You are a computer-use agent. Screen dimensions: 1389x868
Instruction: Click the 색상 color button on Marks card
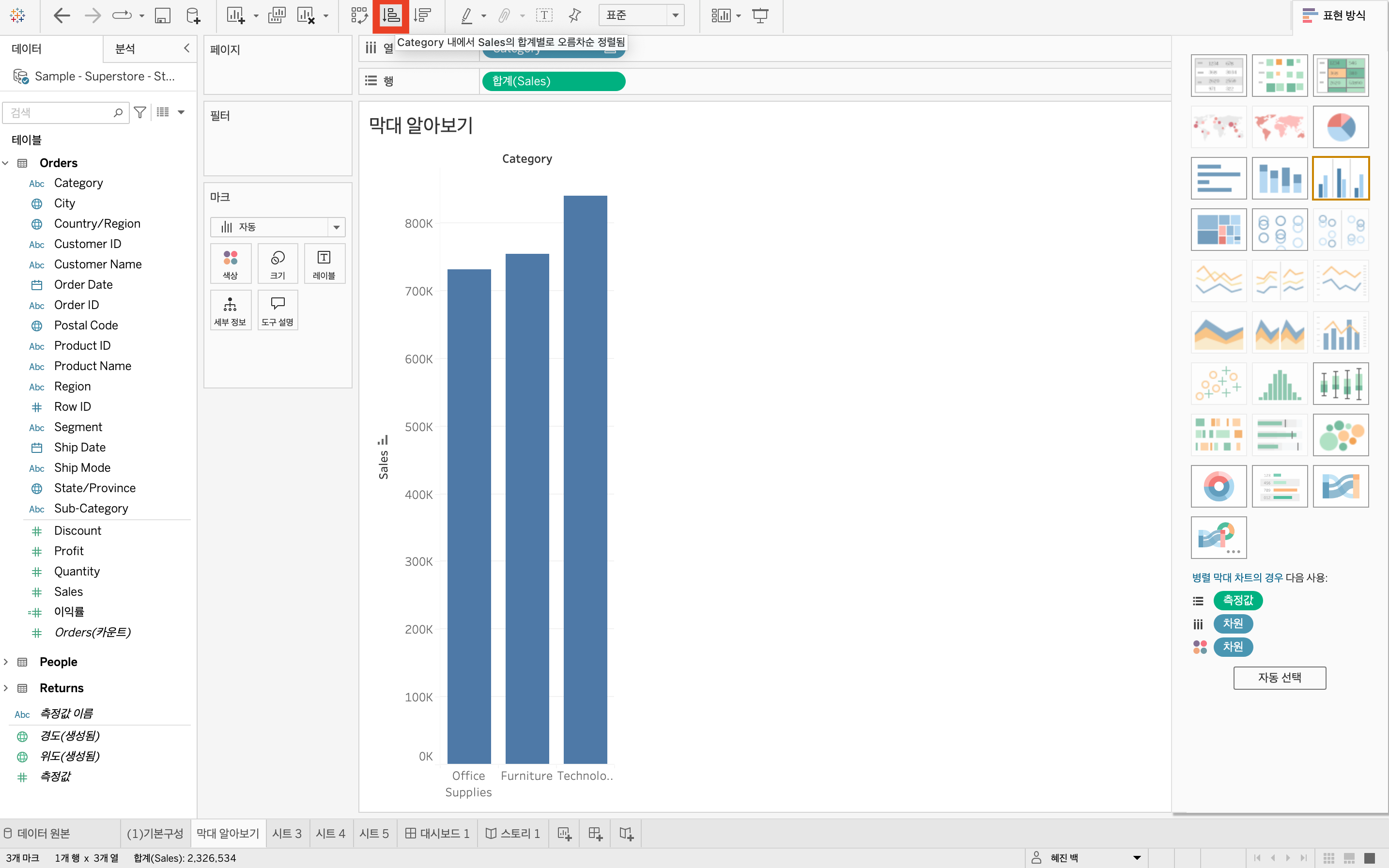[x=230, y=263]
